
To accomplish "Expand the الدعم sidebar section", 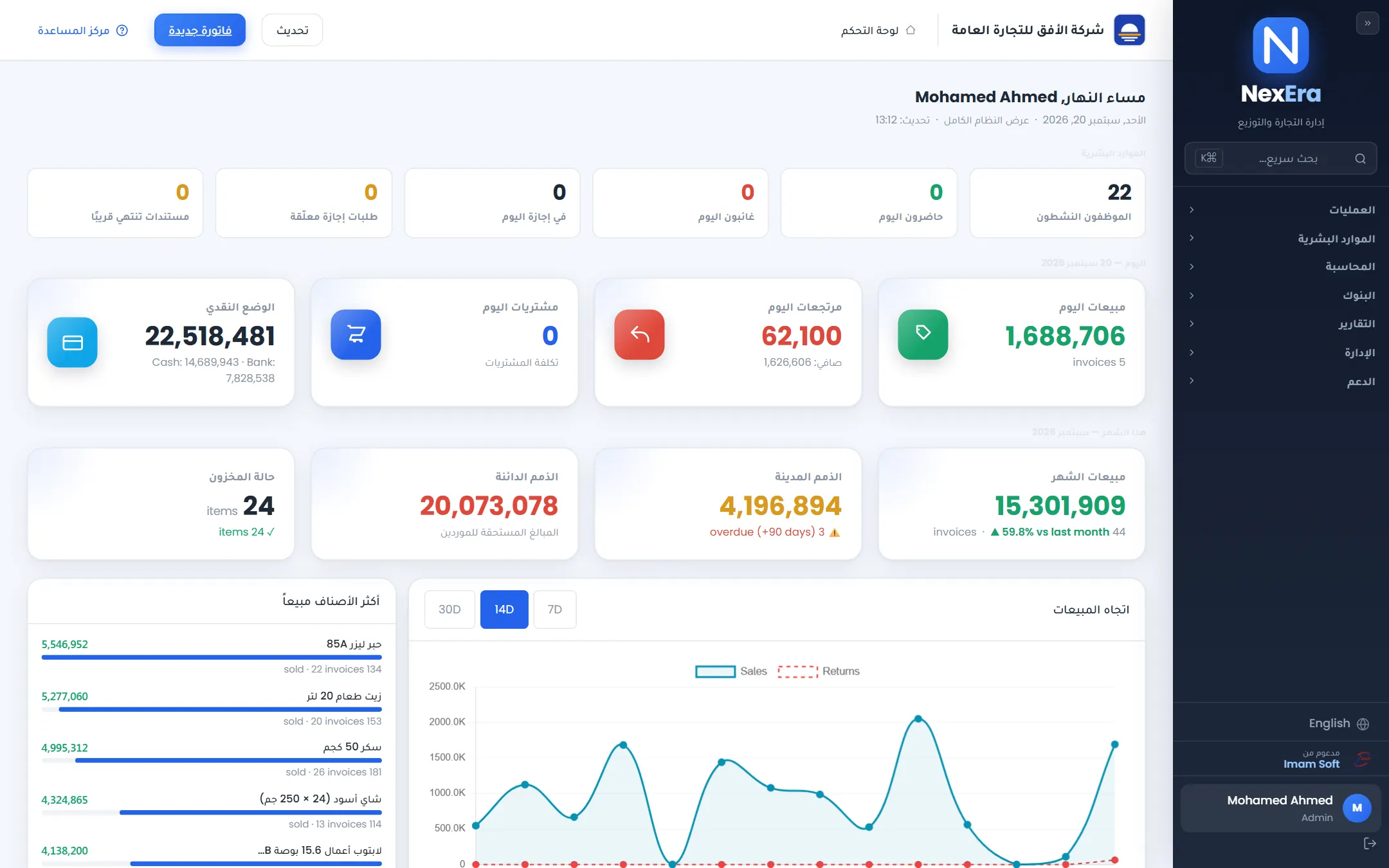I will pos(1281,381).
